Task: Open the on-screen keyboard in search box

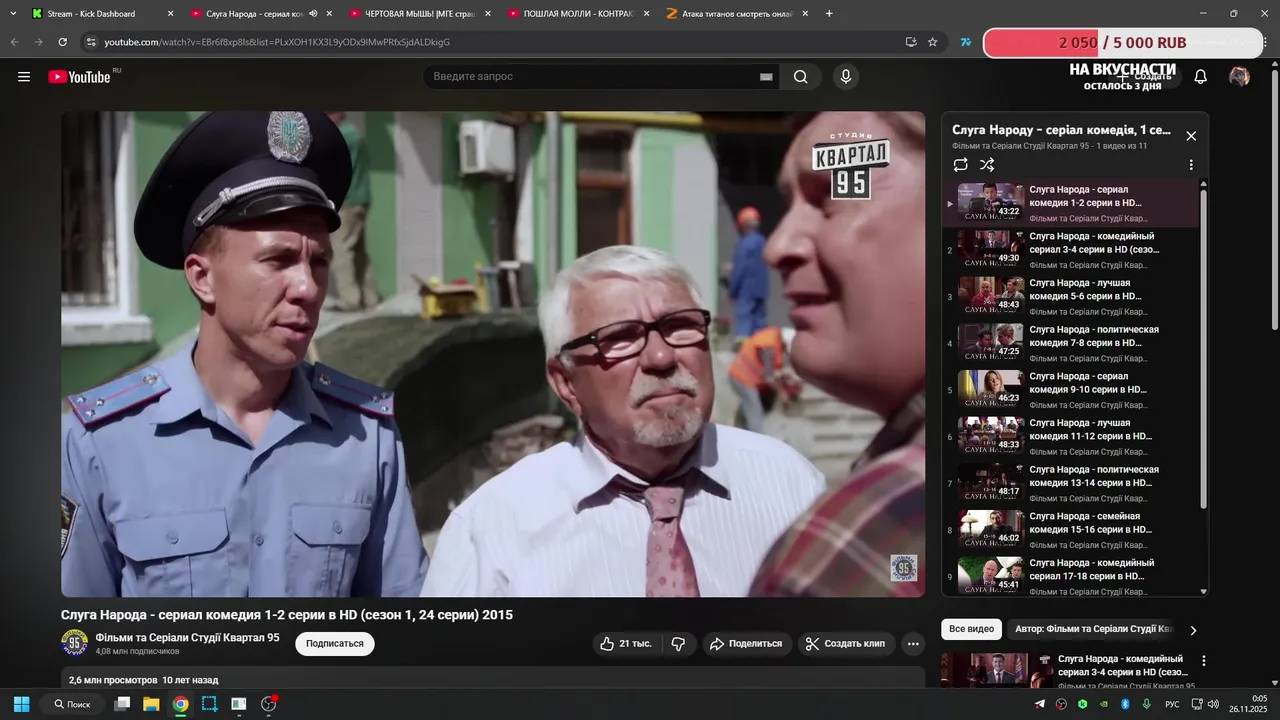Action: [766, 77]
